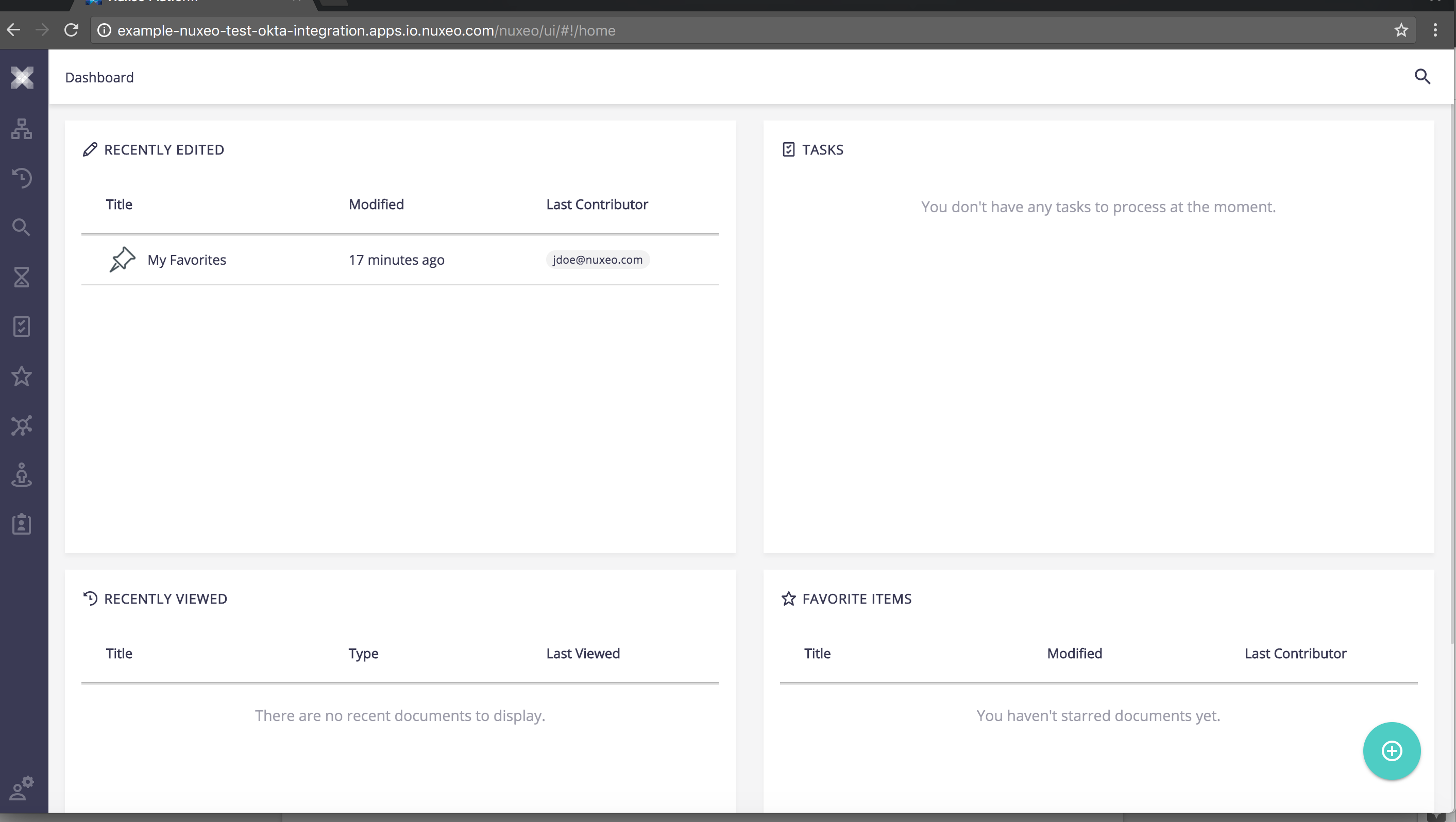The image size is (1456, 822).
Task: Open the Favorites star in the sidebar
Action: click(x=22, y=375)
